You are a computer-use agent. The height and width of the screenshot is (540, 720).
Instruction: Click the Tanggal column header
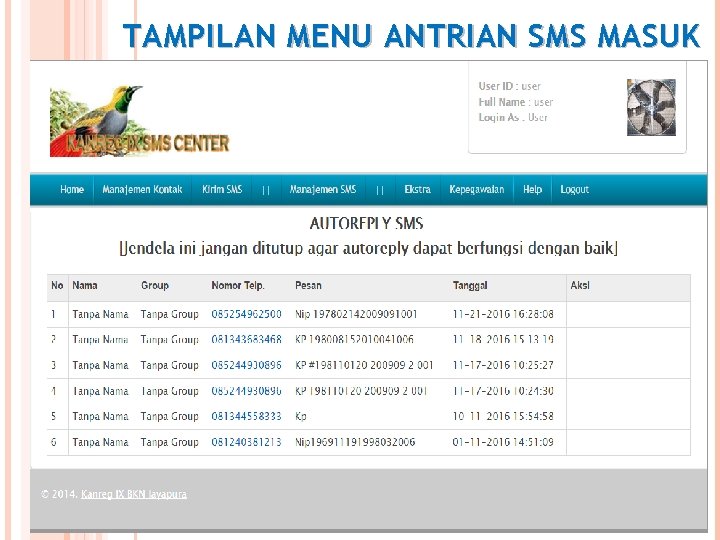(470, 285)
